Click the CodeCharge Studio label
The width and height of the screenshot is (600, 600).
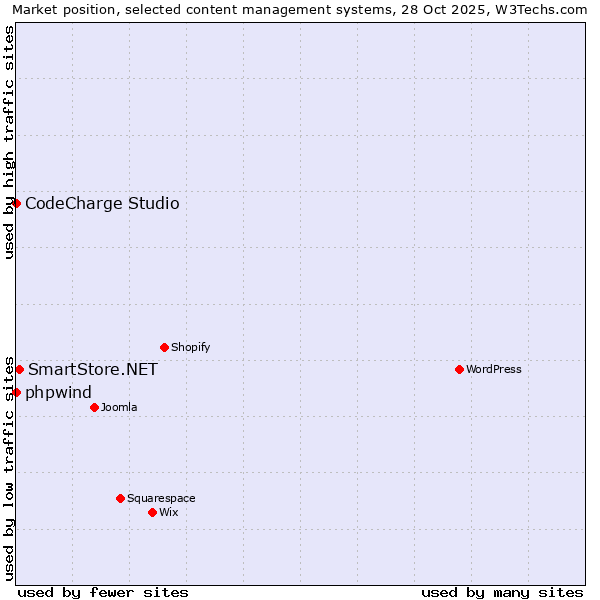click(x=102, y=204)
